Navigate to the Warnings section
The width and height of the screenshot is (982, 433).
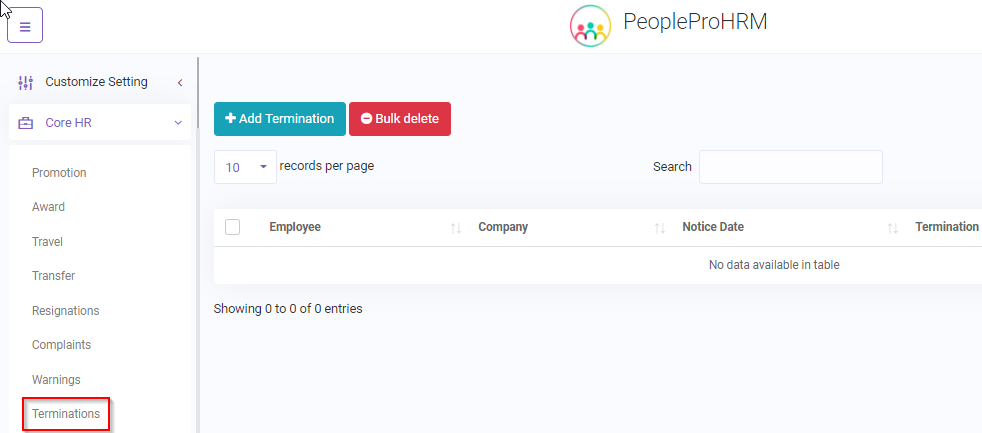56,380
